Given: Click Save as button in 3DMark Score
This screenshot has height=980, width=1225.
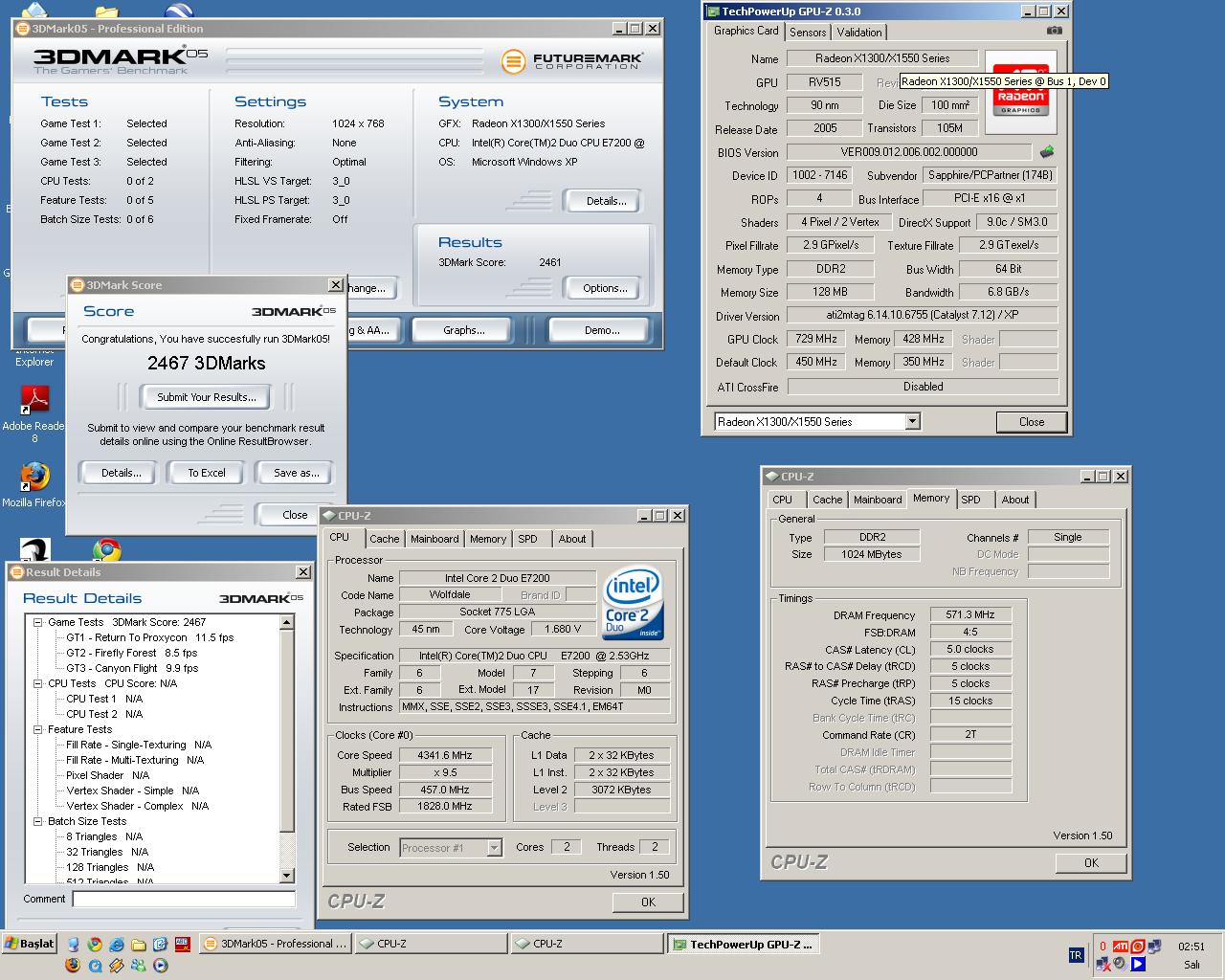Looking at the screenshot, I should coord(296,473).
